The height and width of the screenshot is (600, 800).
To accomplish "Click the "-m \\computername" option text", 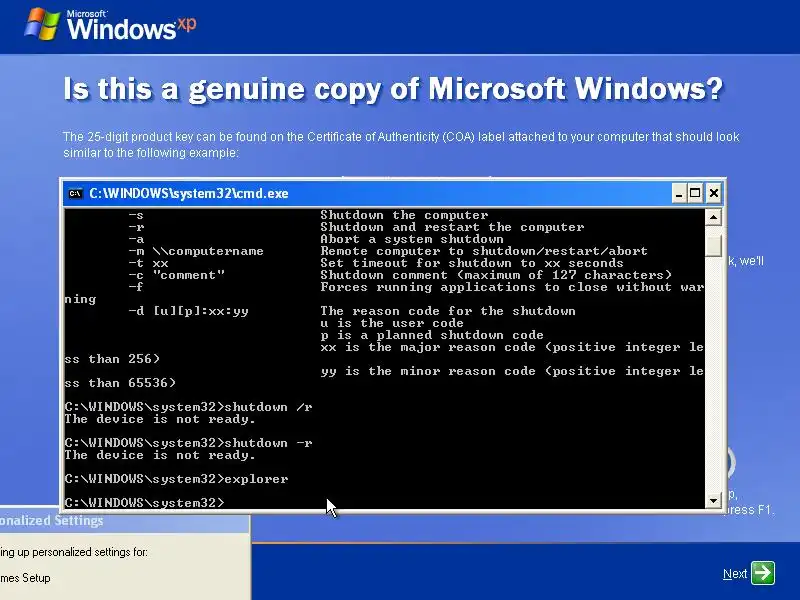I will (196, 251).
